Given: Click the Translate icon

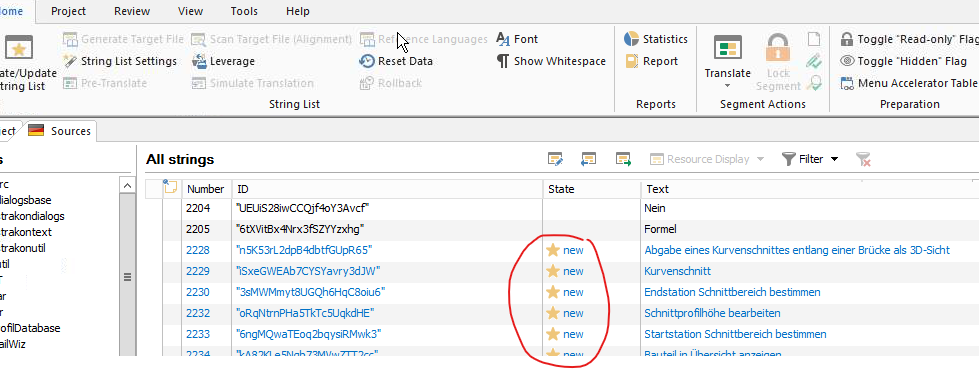Looking at the screenshot, I should tap(728, 47).
